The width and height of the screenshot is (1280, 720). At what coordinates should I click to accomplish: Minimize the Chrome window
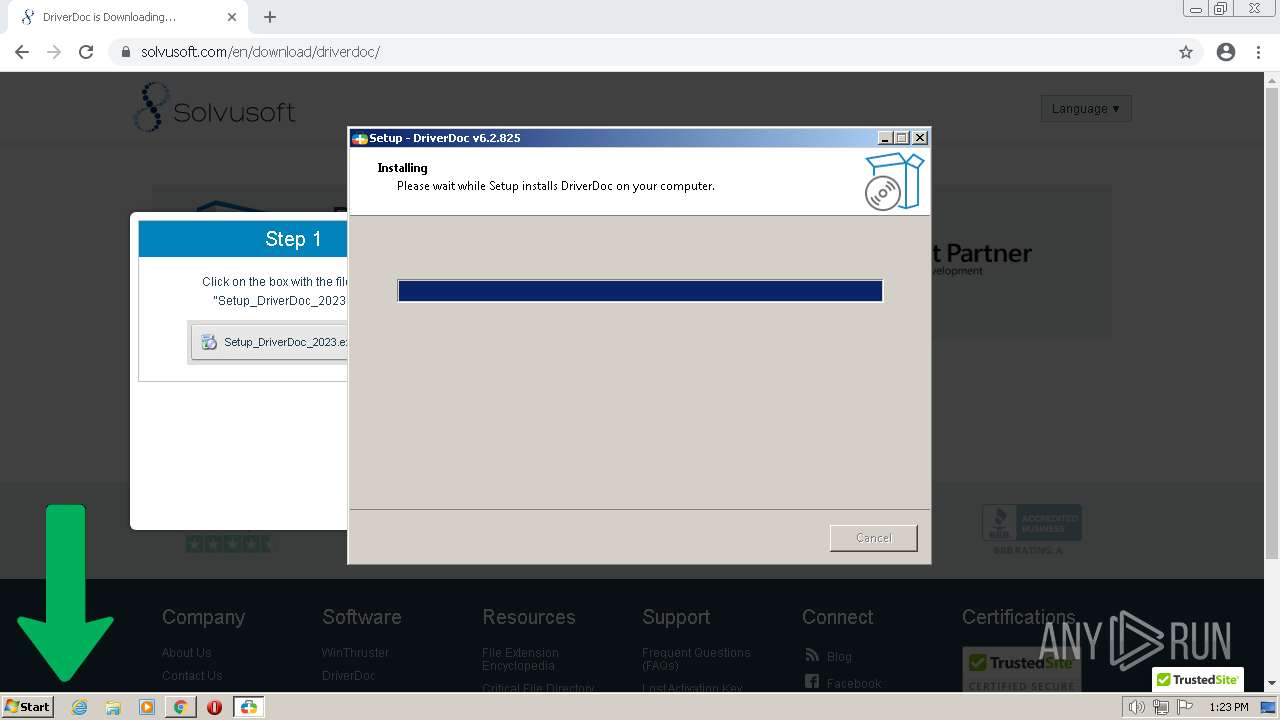coord(1196,9)
